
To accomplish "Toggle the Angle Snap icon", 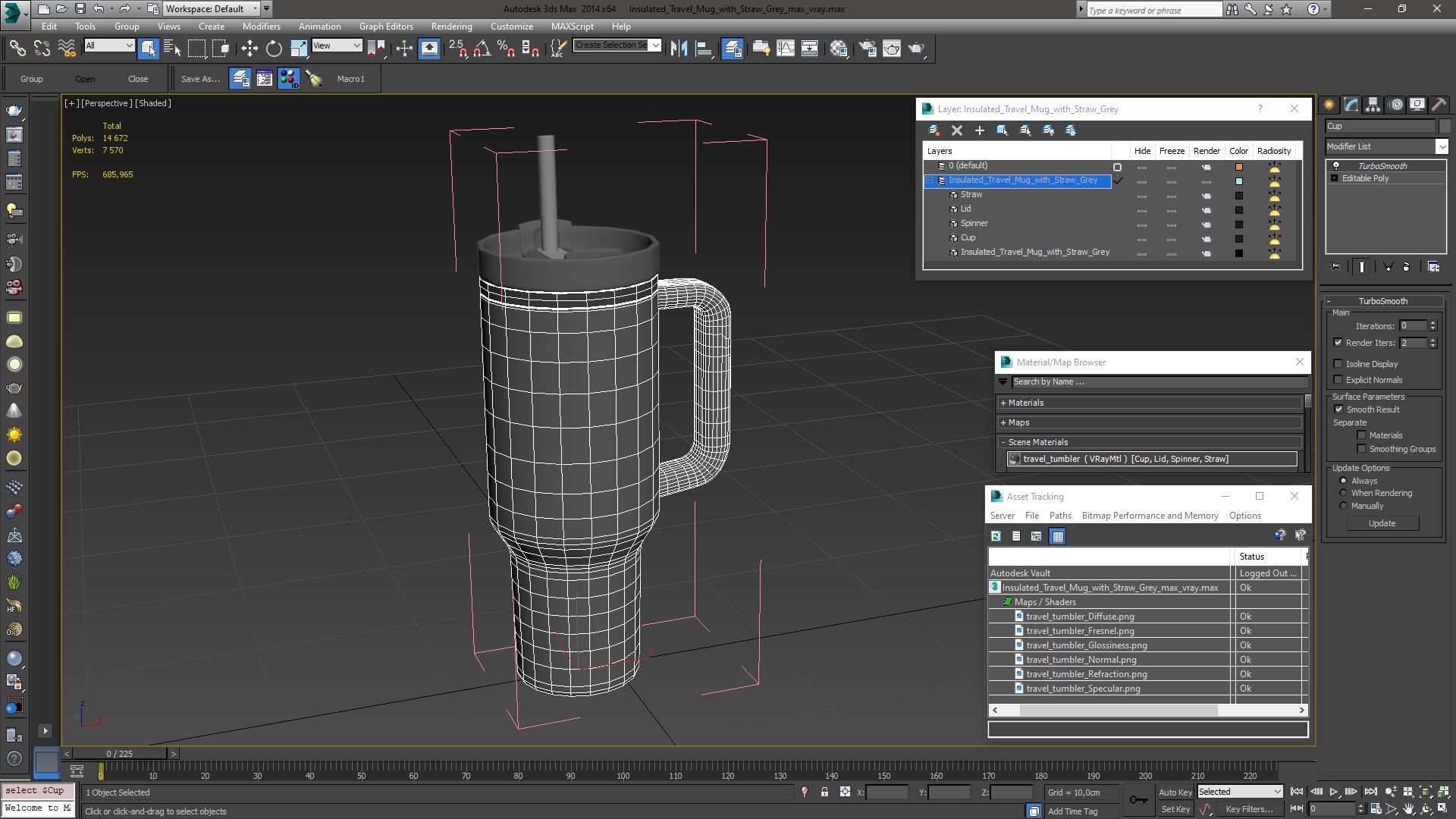I will 482,49.
